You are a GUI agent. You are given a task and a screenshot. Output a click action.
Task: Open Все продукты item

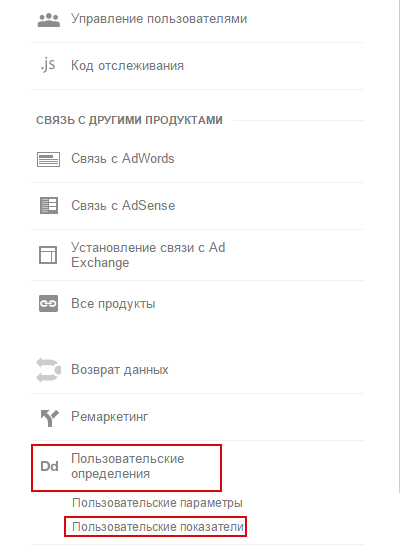pos(113,304)
